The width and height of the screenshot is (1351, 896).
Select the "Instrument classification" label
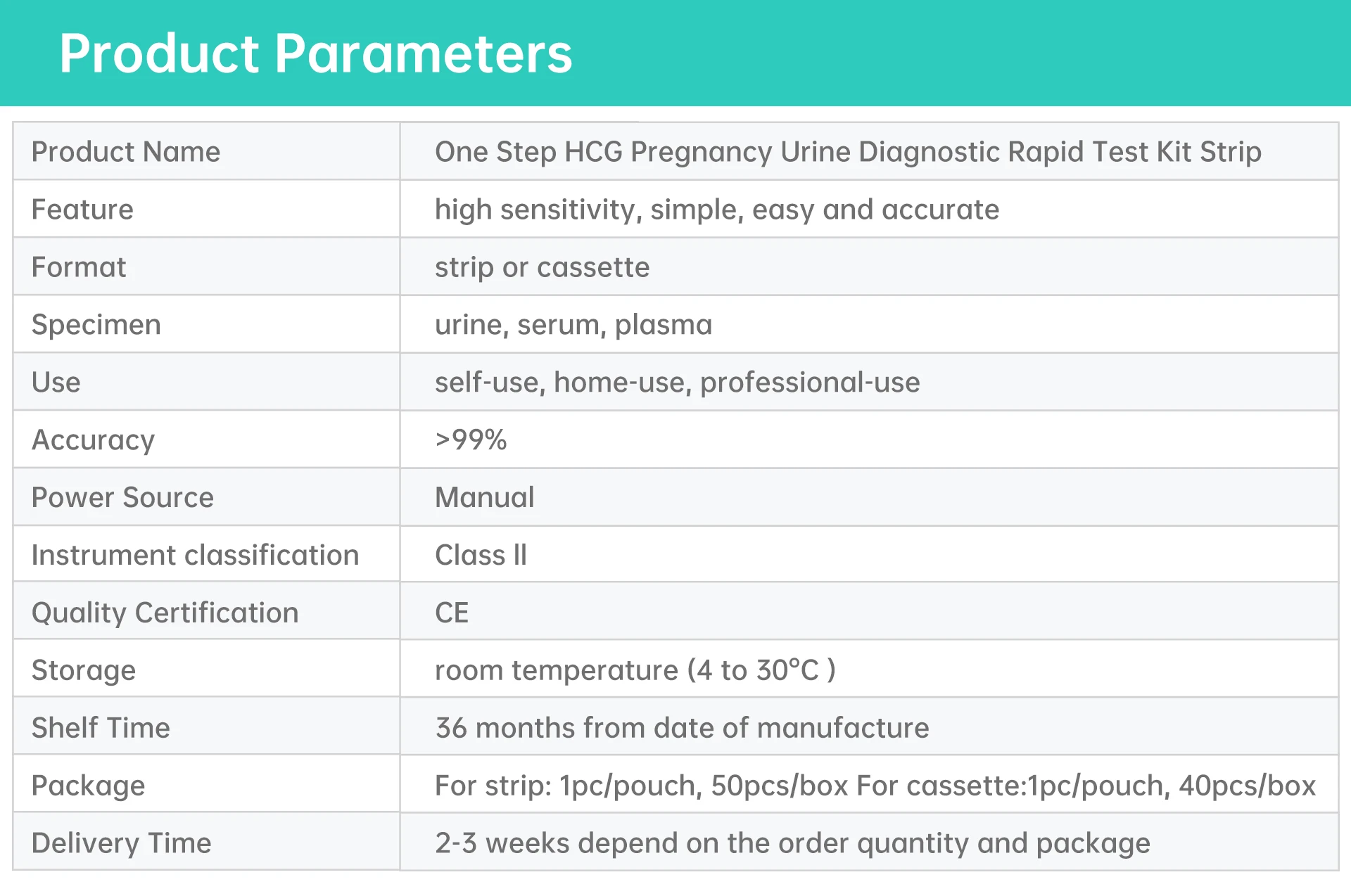(x=195, y=556)
